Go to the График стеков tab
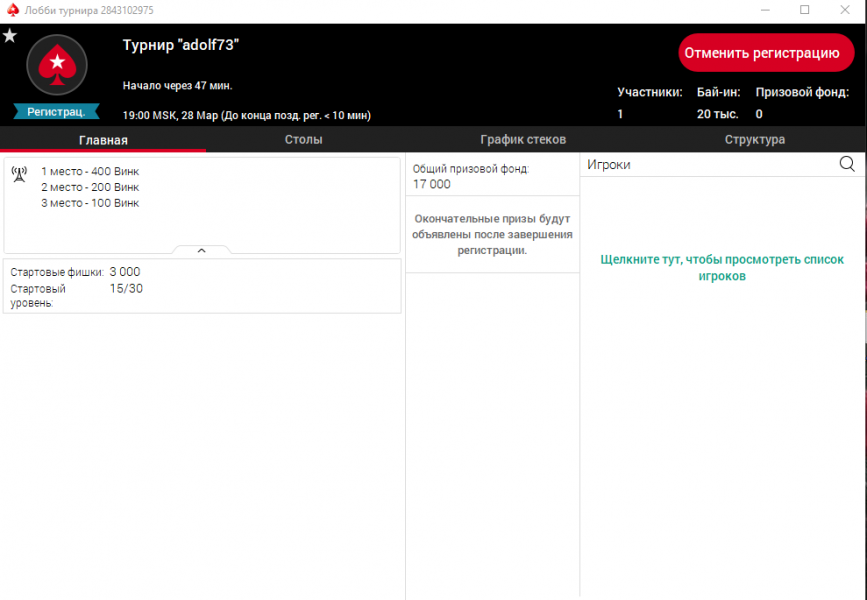The height and width of the screenshot is (600, 867). pos(523,140)
